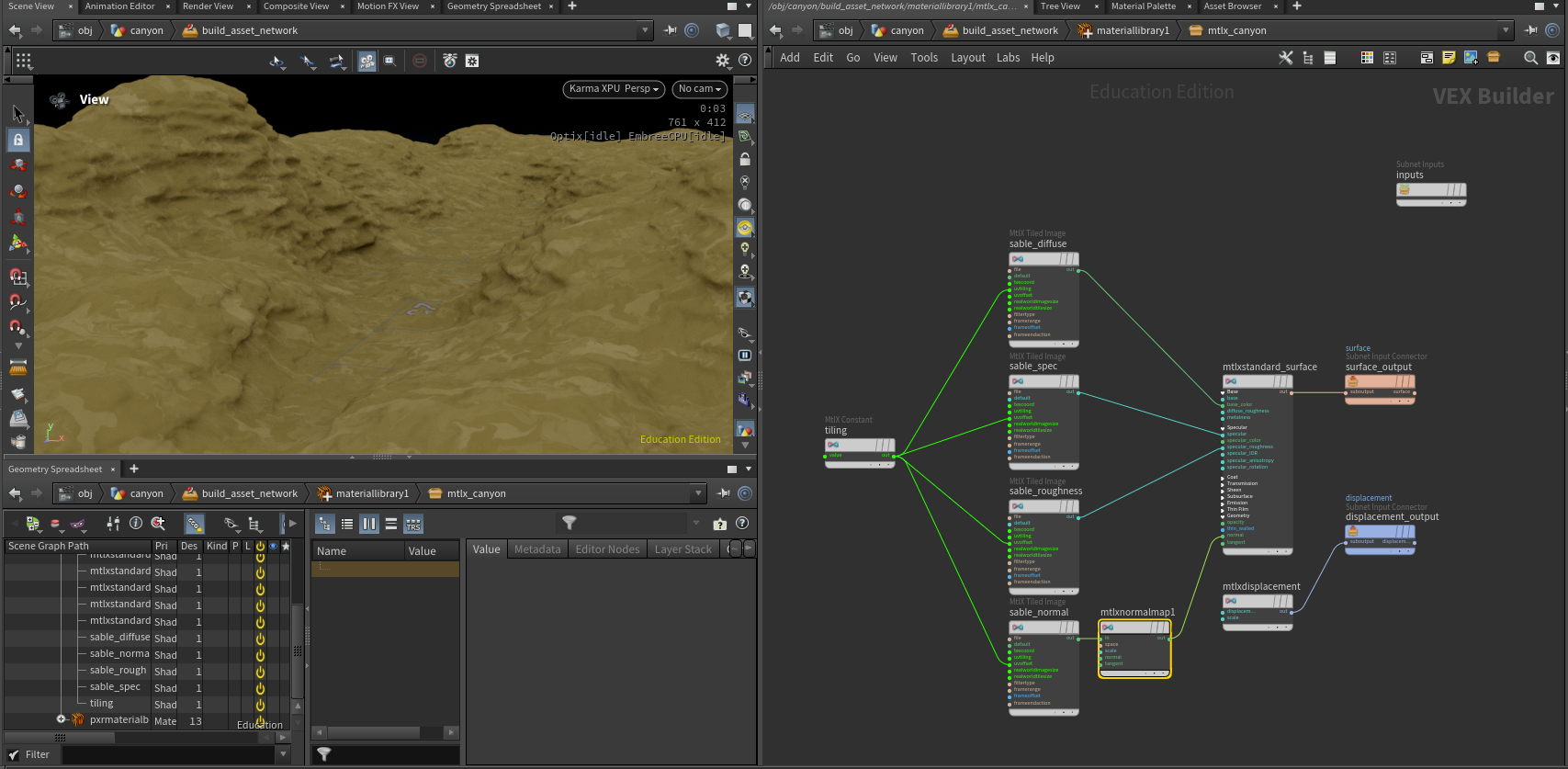Screen dimensions: 1568x769
Task: Toggle the Filter checkbox in scene graph
Action: (x=14, y=754)
